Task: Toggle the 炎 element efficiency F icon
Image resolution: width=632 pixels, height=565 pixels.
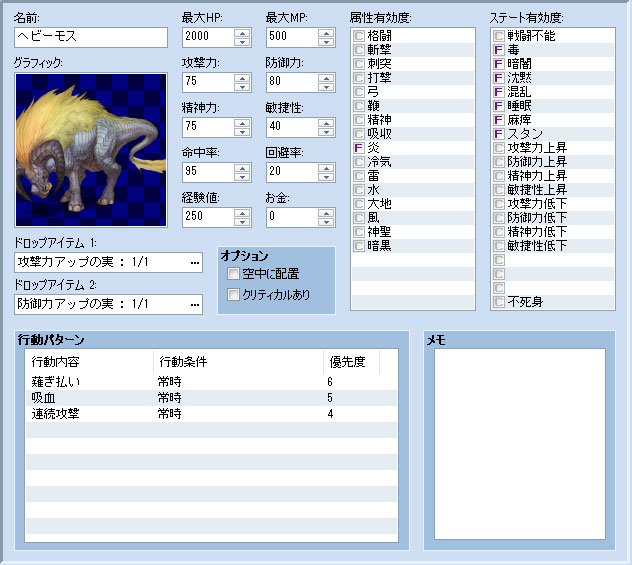Action: [359, 147]
